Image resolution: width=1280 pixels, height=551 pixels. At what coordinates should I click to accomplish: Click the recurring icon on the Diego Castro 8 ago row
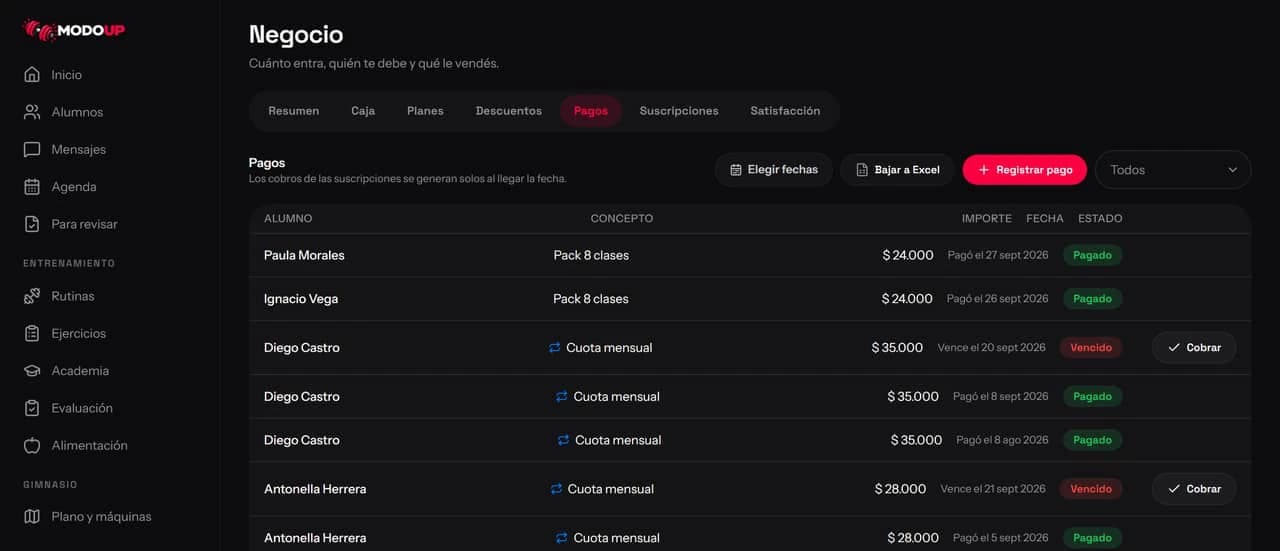pos(564,440)
